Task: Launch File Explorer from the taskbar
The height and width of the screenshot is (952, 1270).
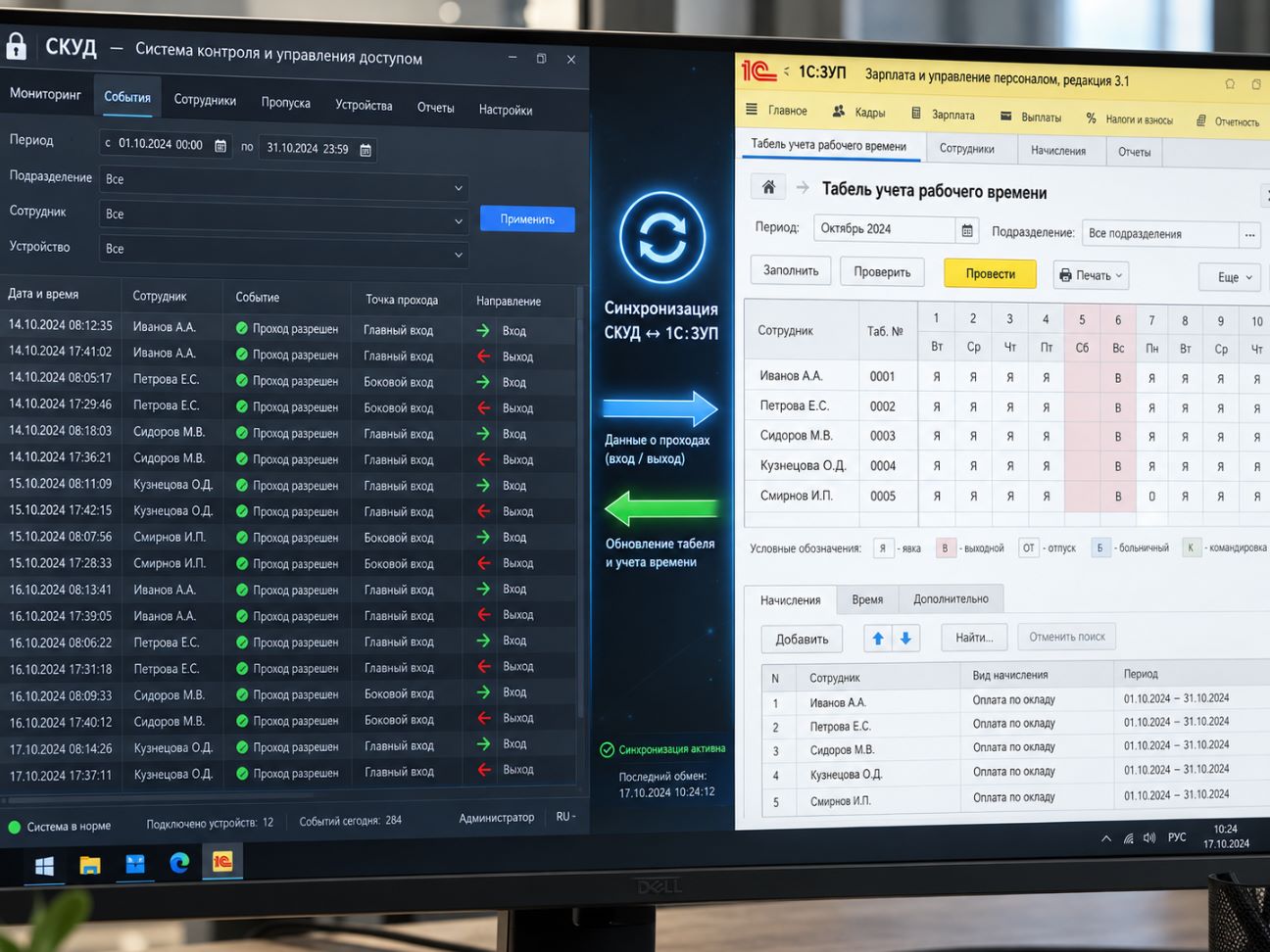Action: click(90, 865)
